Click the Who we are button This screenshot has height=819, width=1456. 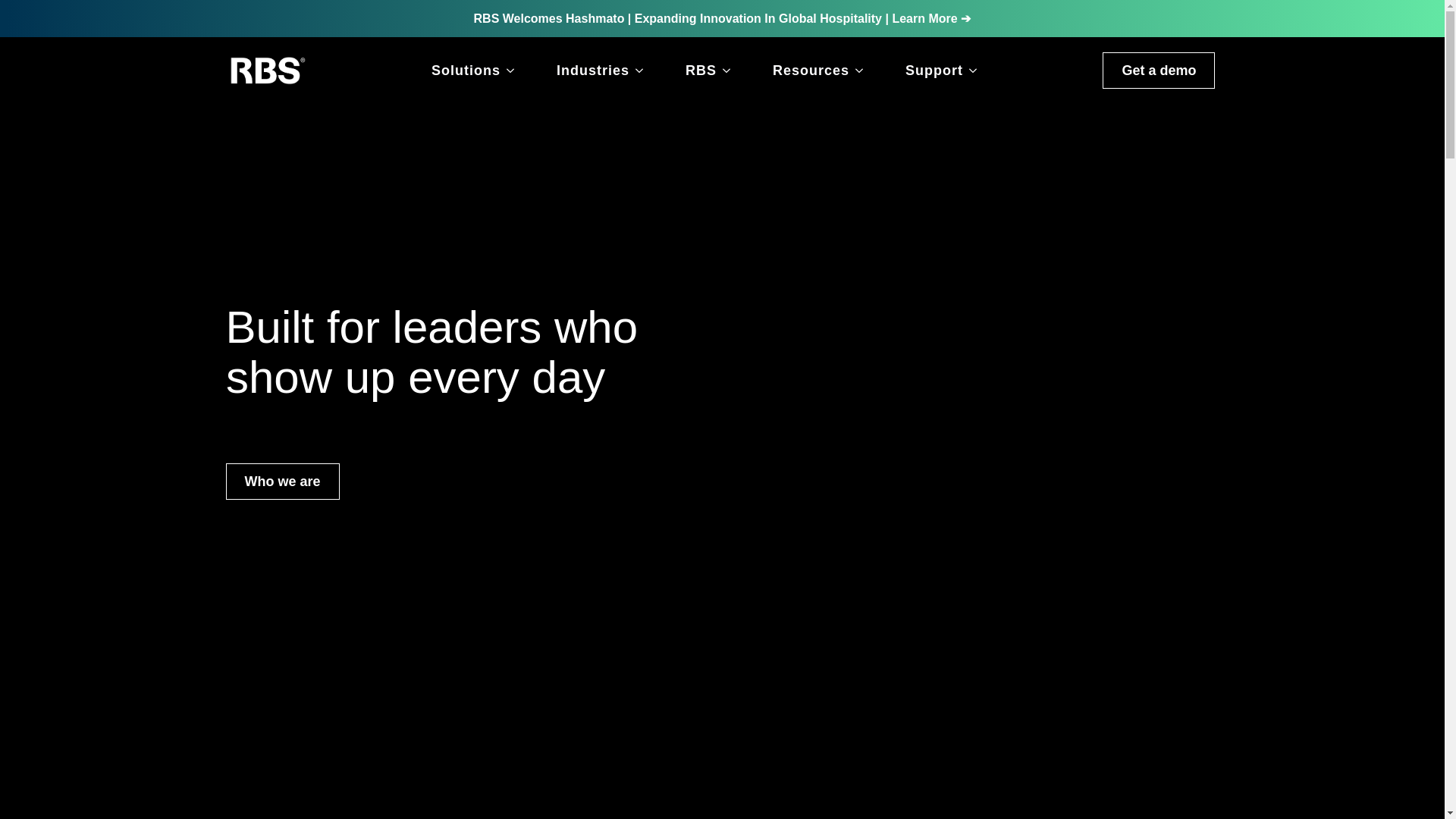click(x=282, y=482)
